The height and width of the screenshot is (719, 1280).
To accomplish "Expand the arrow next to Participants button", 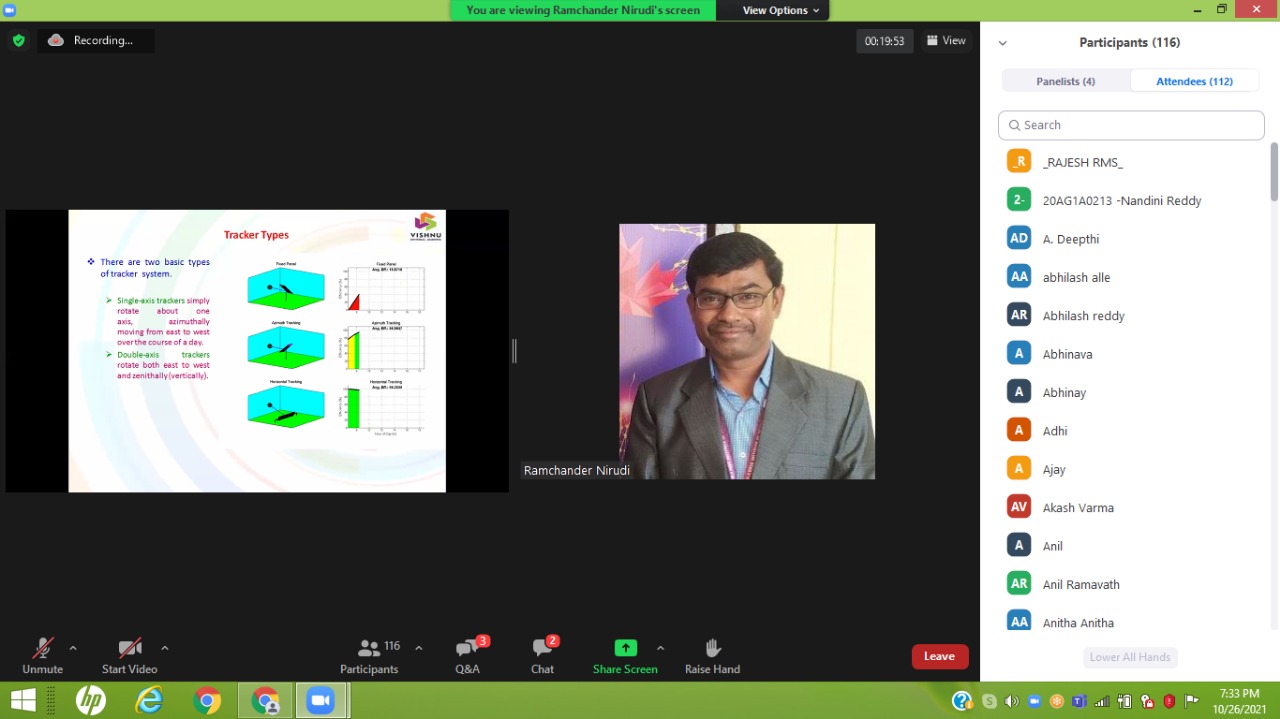I will [x=418, y=648].
